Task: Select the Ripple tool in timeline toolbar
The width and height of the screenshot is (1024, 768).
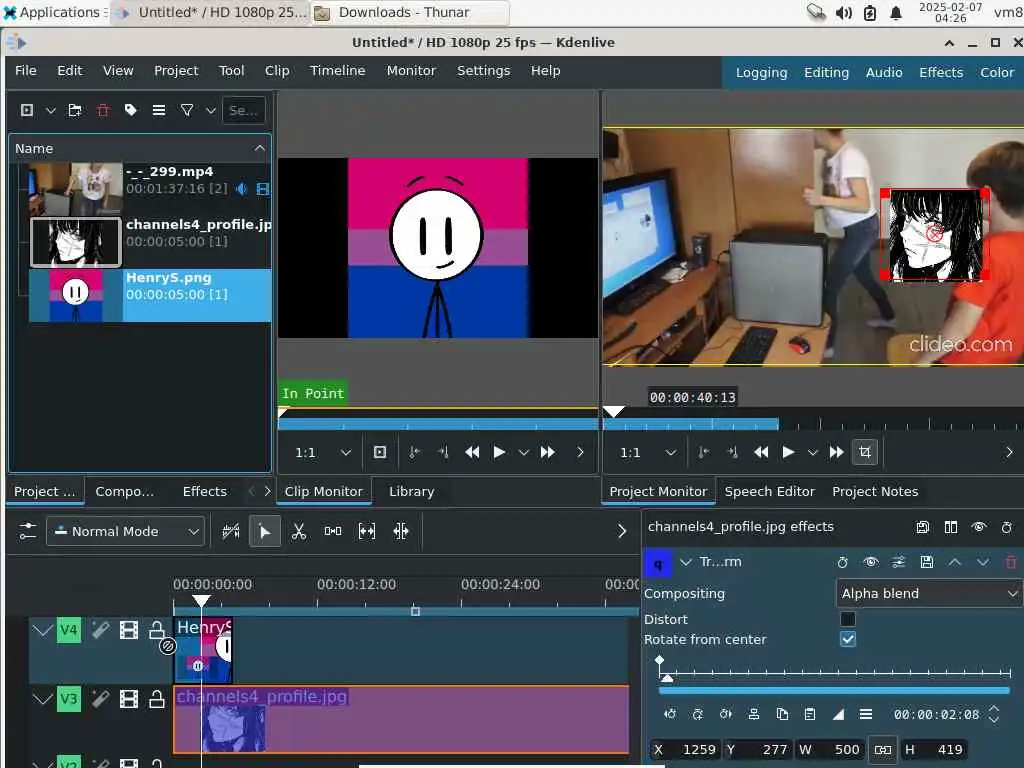Action: pyautogui.click(x=401, y=531)
